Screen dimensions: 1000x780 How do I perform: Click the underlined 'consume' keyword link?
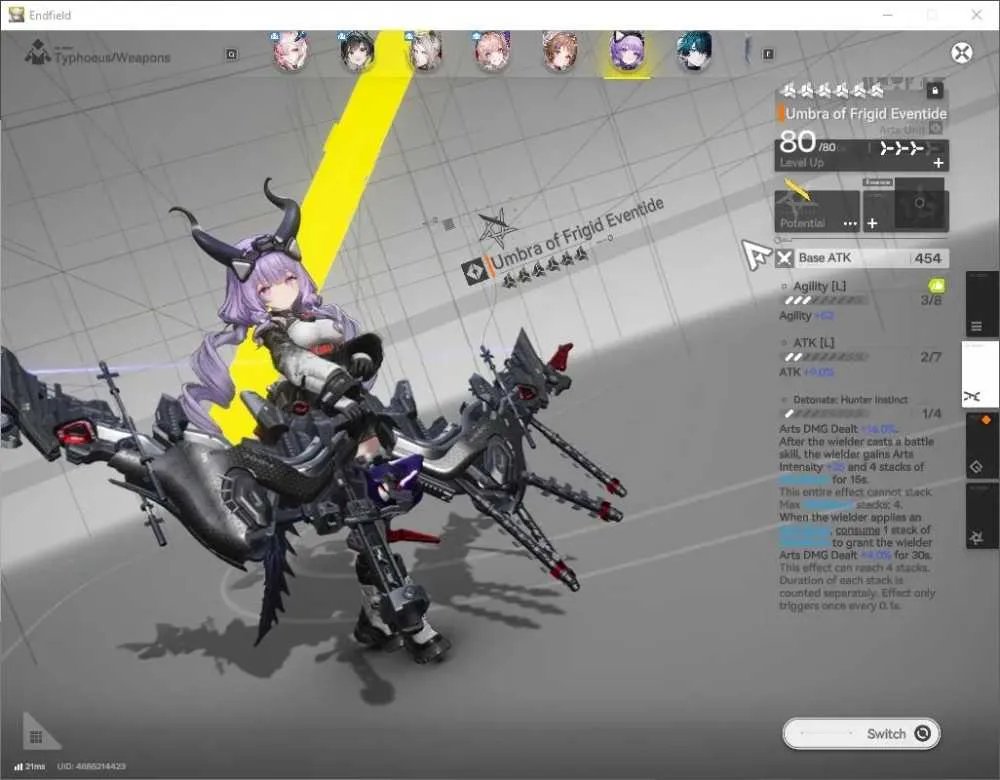coord(857,530)
